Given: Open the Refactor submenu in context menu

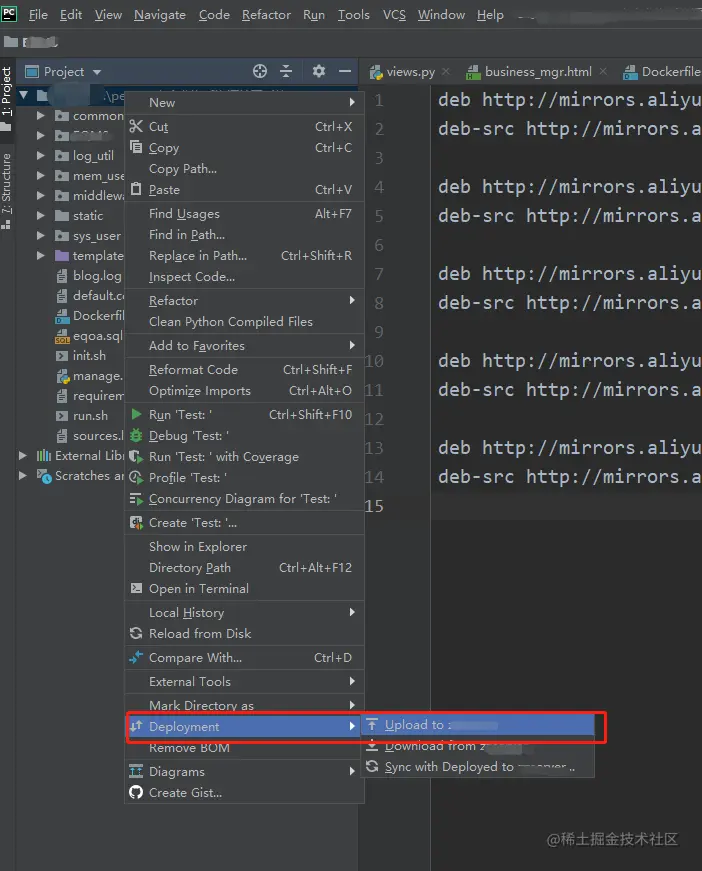Looking at the screenshot, I should 244,301.
